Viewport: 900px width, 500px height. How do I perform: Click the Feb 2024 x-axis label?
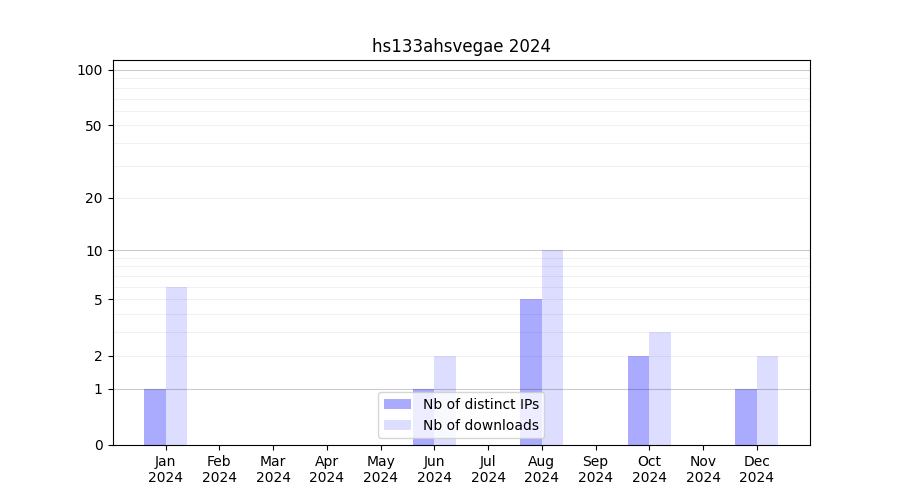pyautogui.click(x=219, y=469)
